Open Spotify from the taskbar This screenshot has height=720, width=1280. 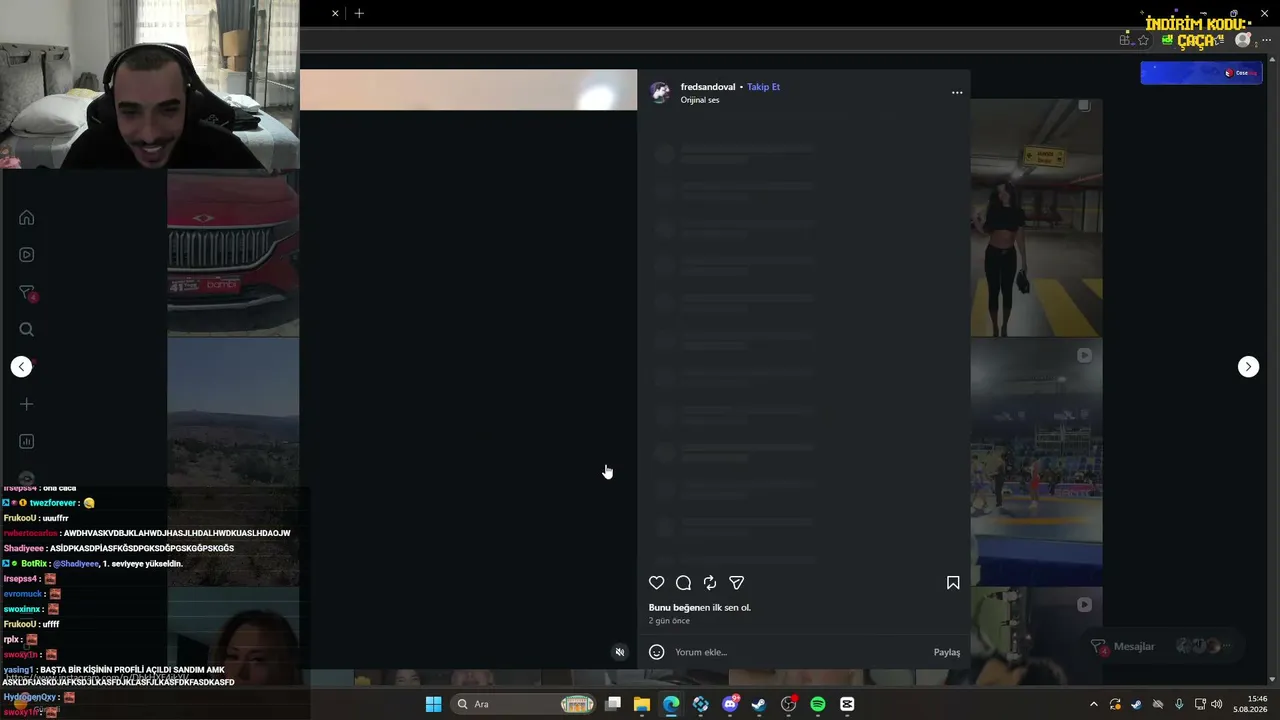tap(818, 704)
